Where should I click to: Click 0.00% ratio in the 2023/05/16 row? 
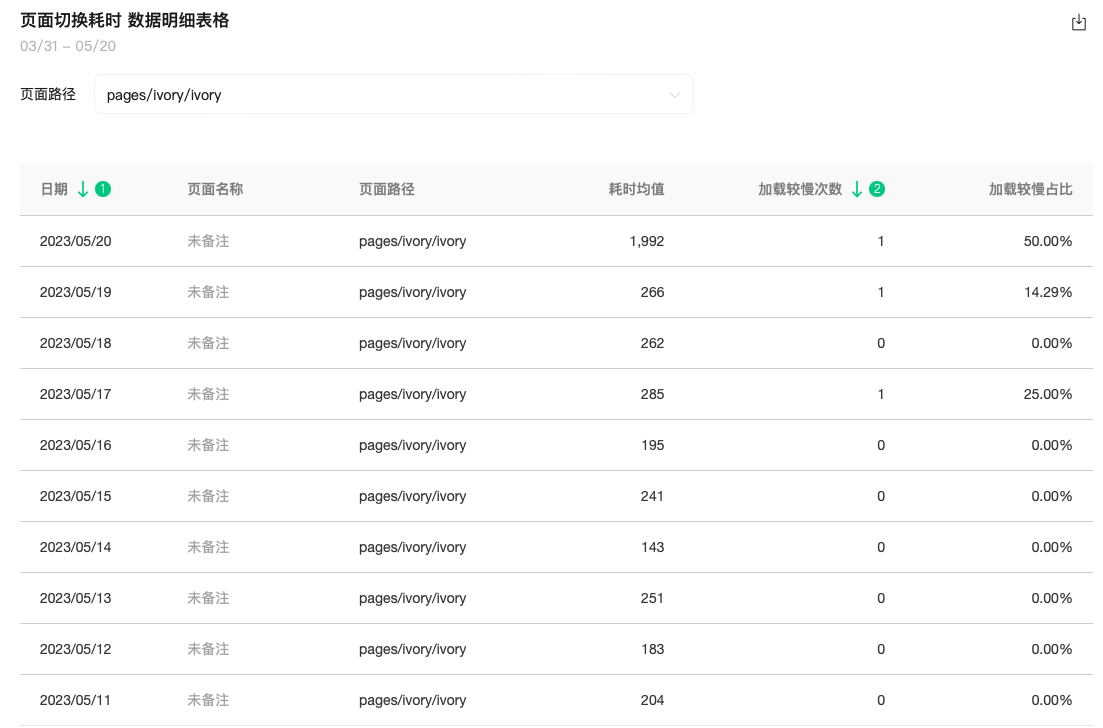pos(1052,445)
